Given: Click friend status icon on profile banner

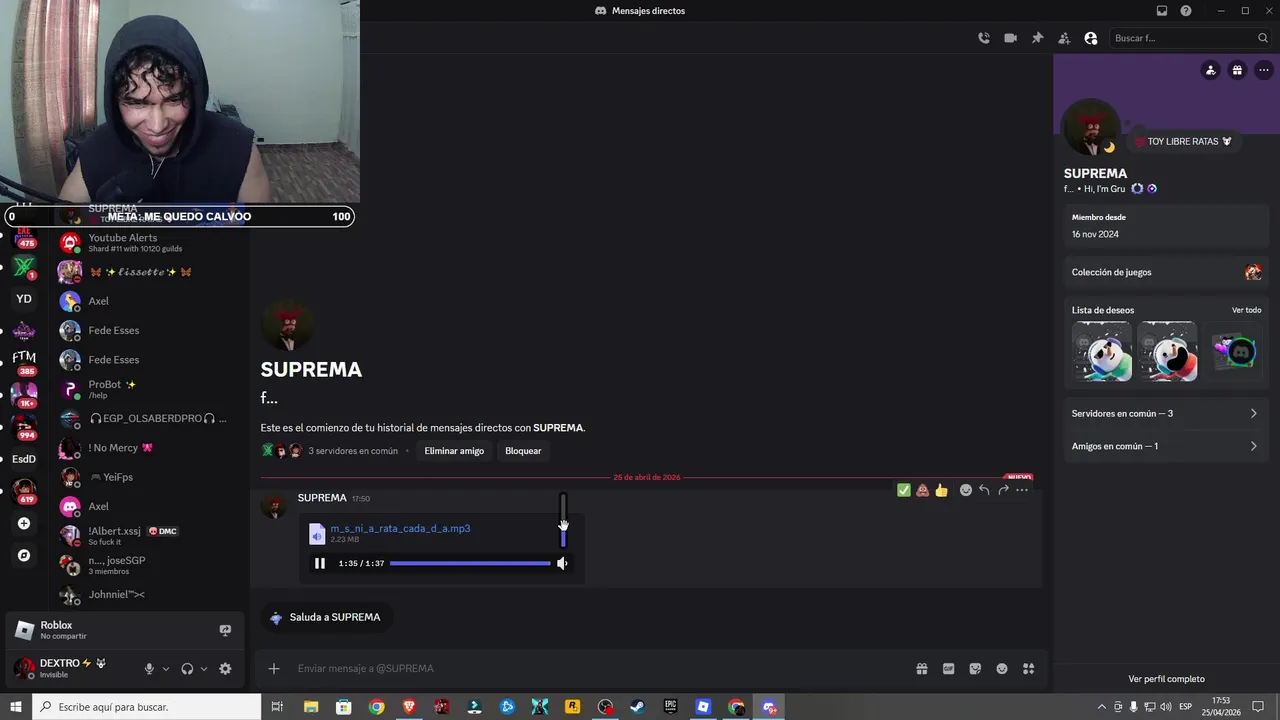Looking at the screenshot, I should tap(1211, 70).
